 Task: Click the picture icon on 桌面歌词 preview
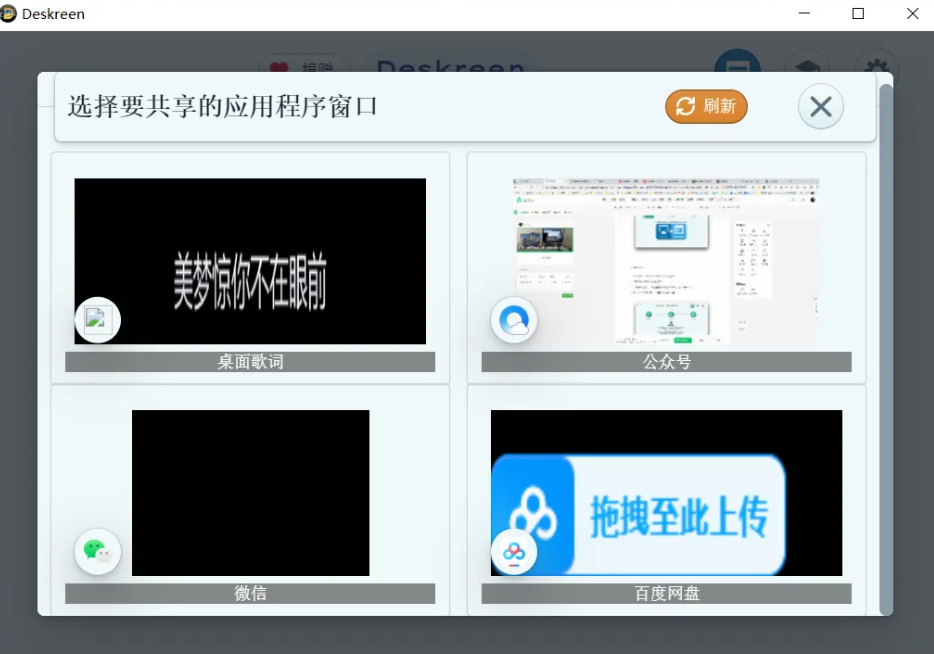(97, 320)
